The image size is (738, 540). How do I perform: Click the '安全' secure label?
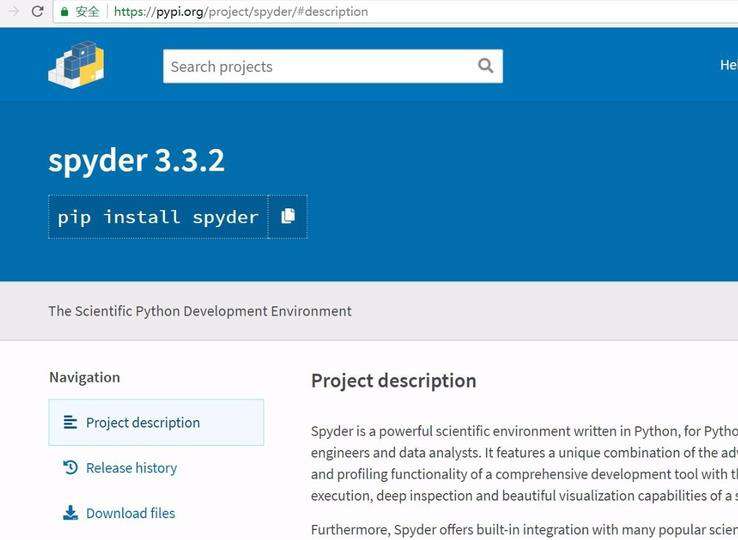pyautogui.click(x=87, y=11)
